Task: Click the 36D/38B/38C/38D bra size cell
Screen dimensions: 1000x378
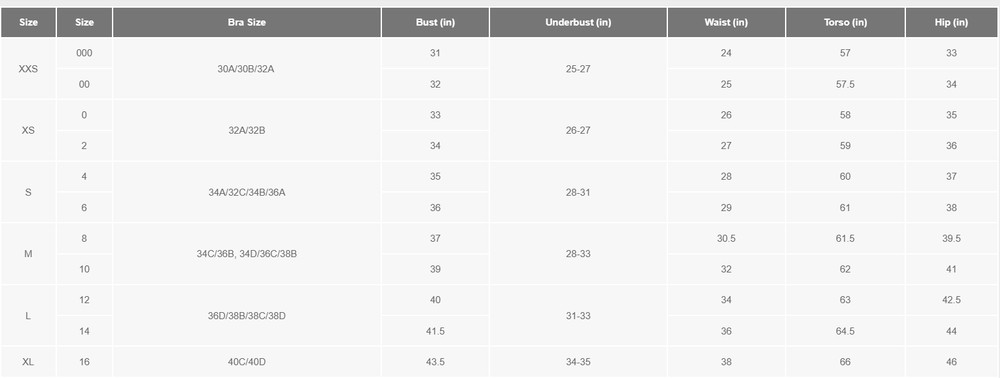Action: coord(247,316)
